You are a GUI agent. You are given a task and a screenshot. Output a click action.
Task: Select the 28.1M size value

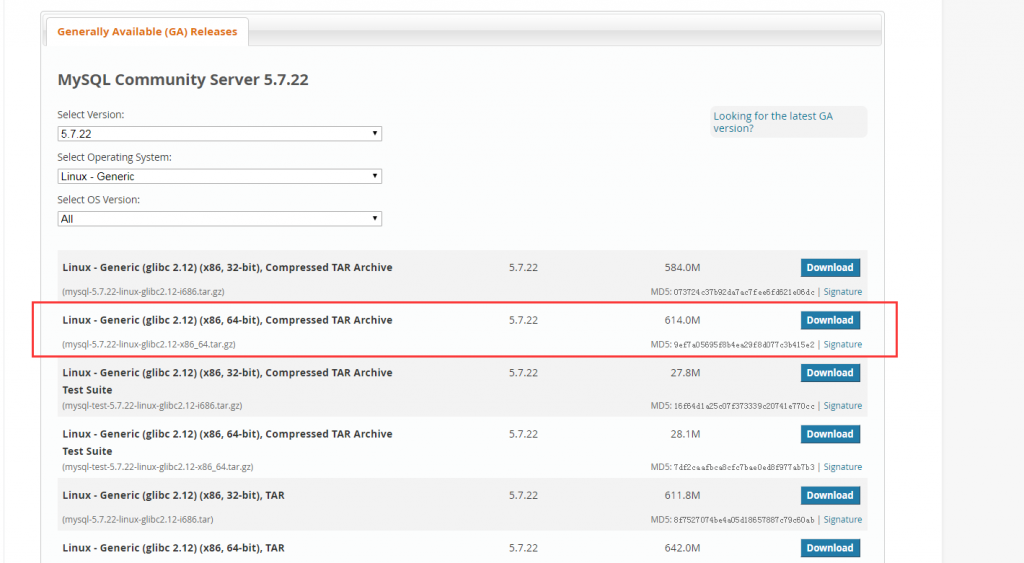pos(685,434)
